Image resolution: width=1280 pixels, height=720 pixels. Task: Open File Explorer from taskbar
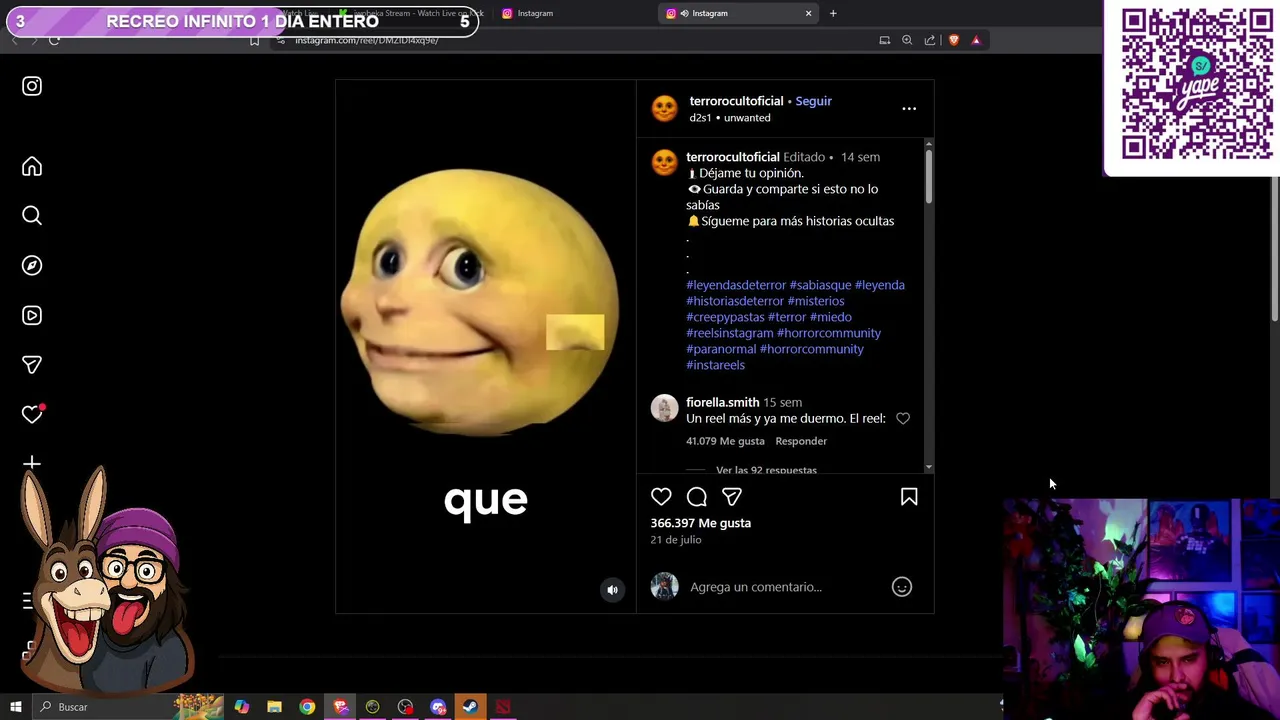[274, 707]
